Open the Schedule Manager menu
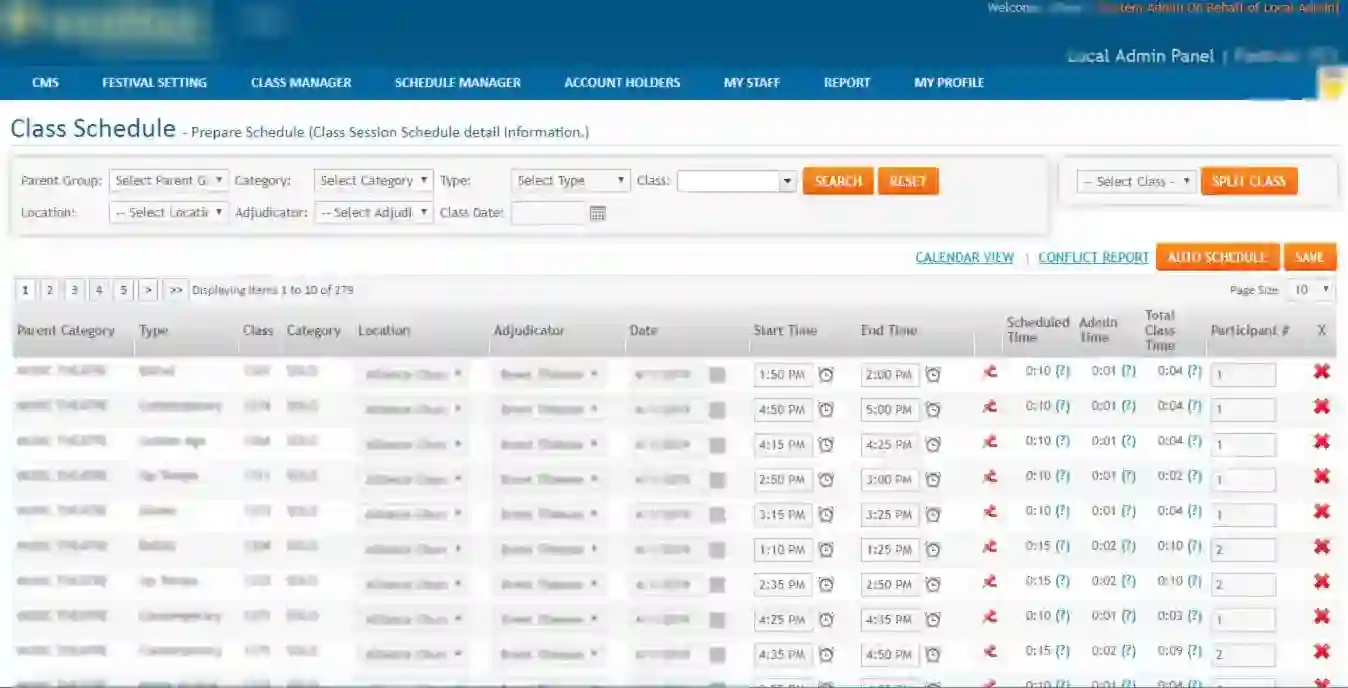The width and height of the screenshot is (1348, 688). click(457, 83)
